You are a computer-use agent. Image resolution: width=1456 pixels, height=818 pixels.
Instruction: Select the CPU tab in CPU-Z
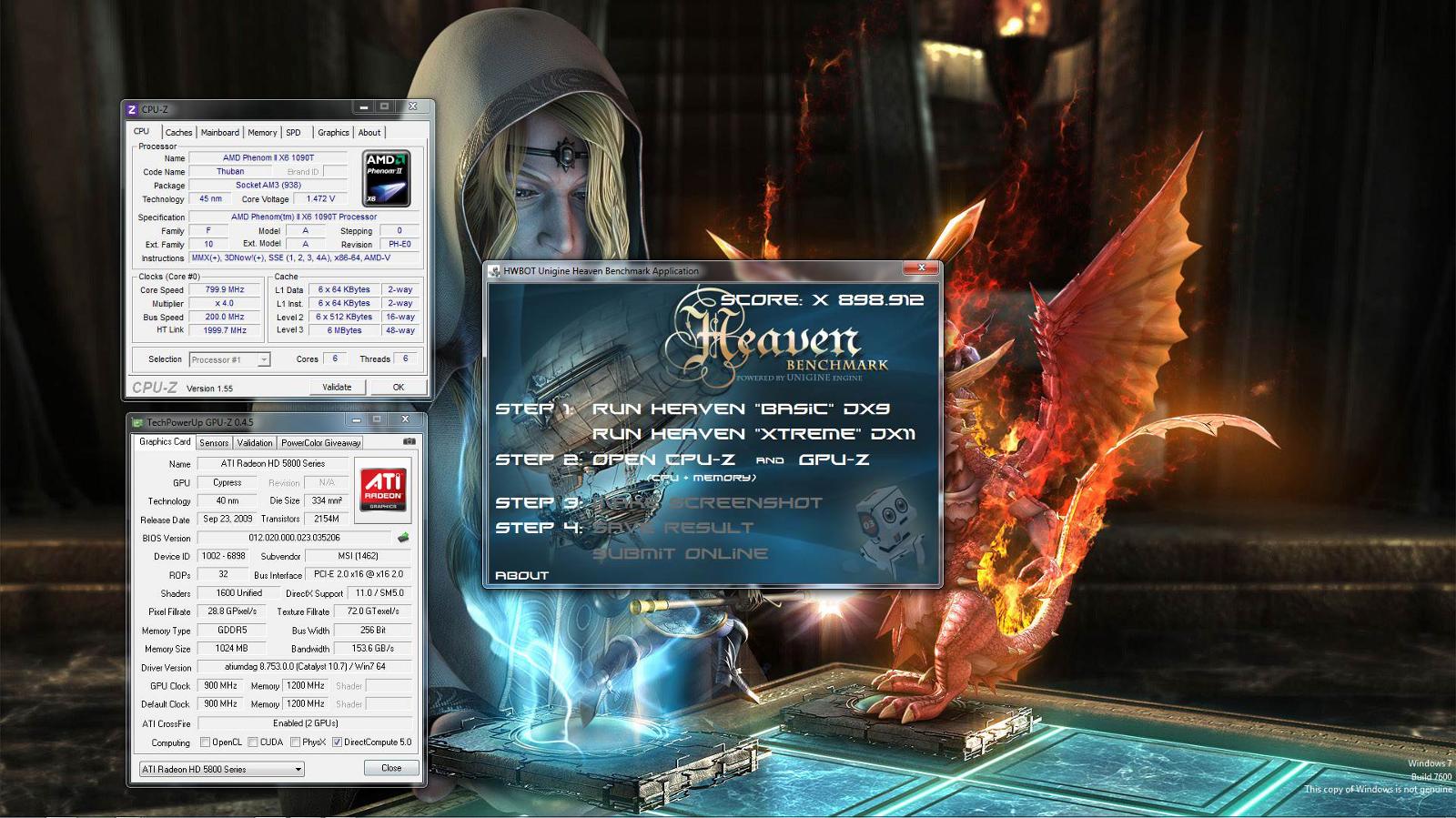point(142,131)
